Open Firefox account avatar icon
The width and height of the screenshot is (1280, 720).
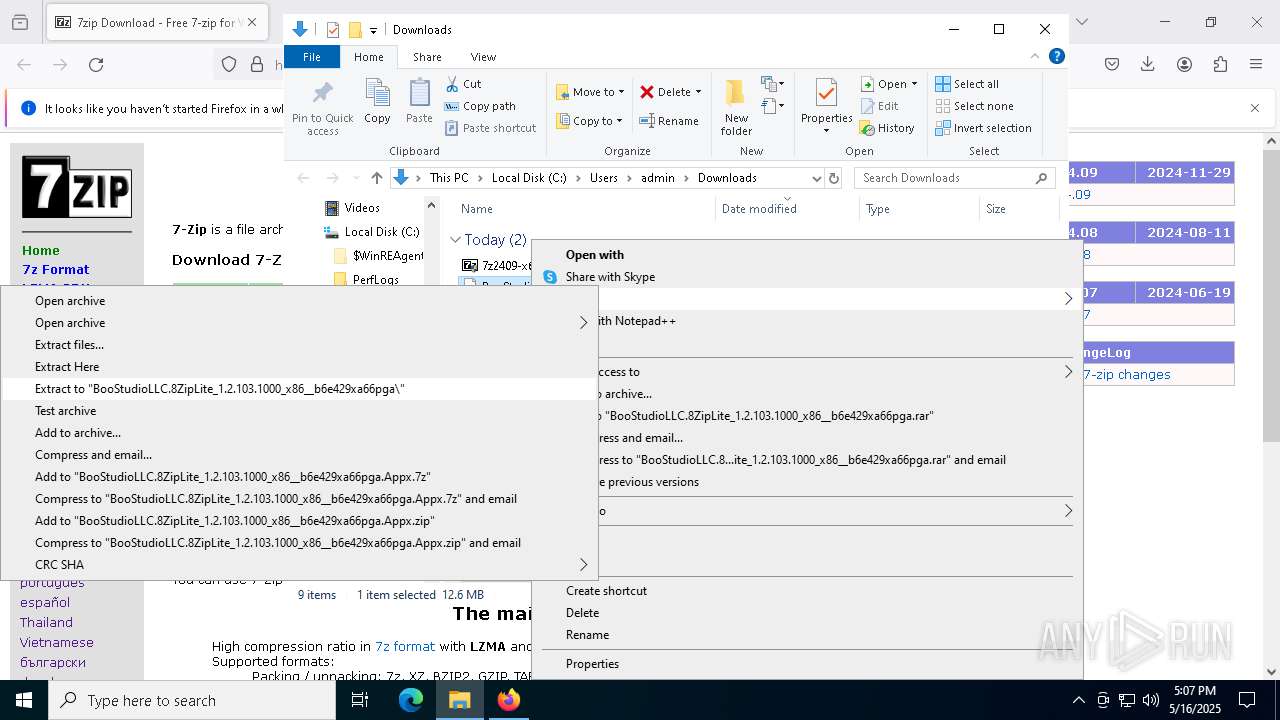1184,64
